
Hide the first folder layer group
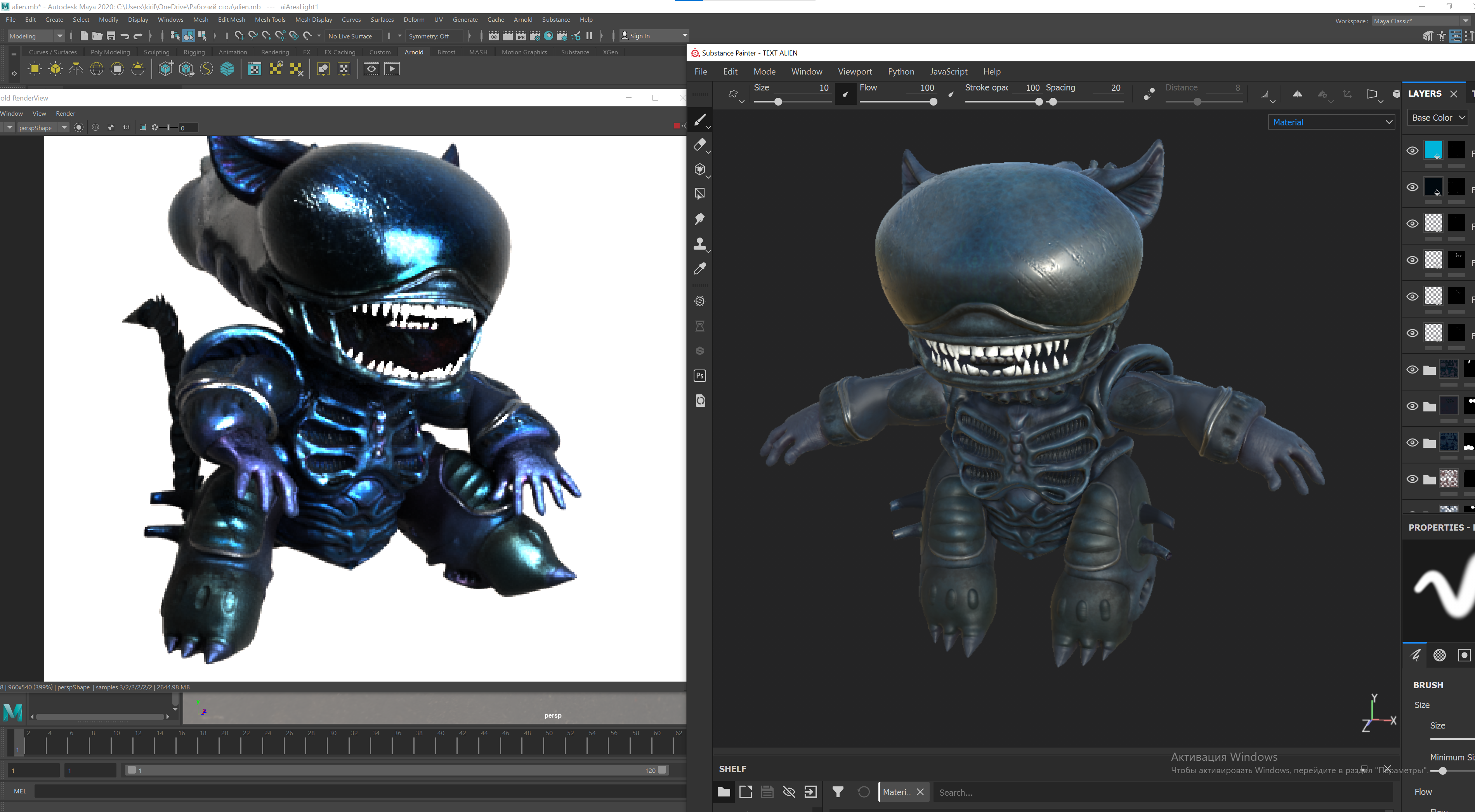click(x=1413, y=370)
